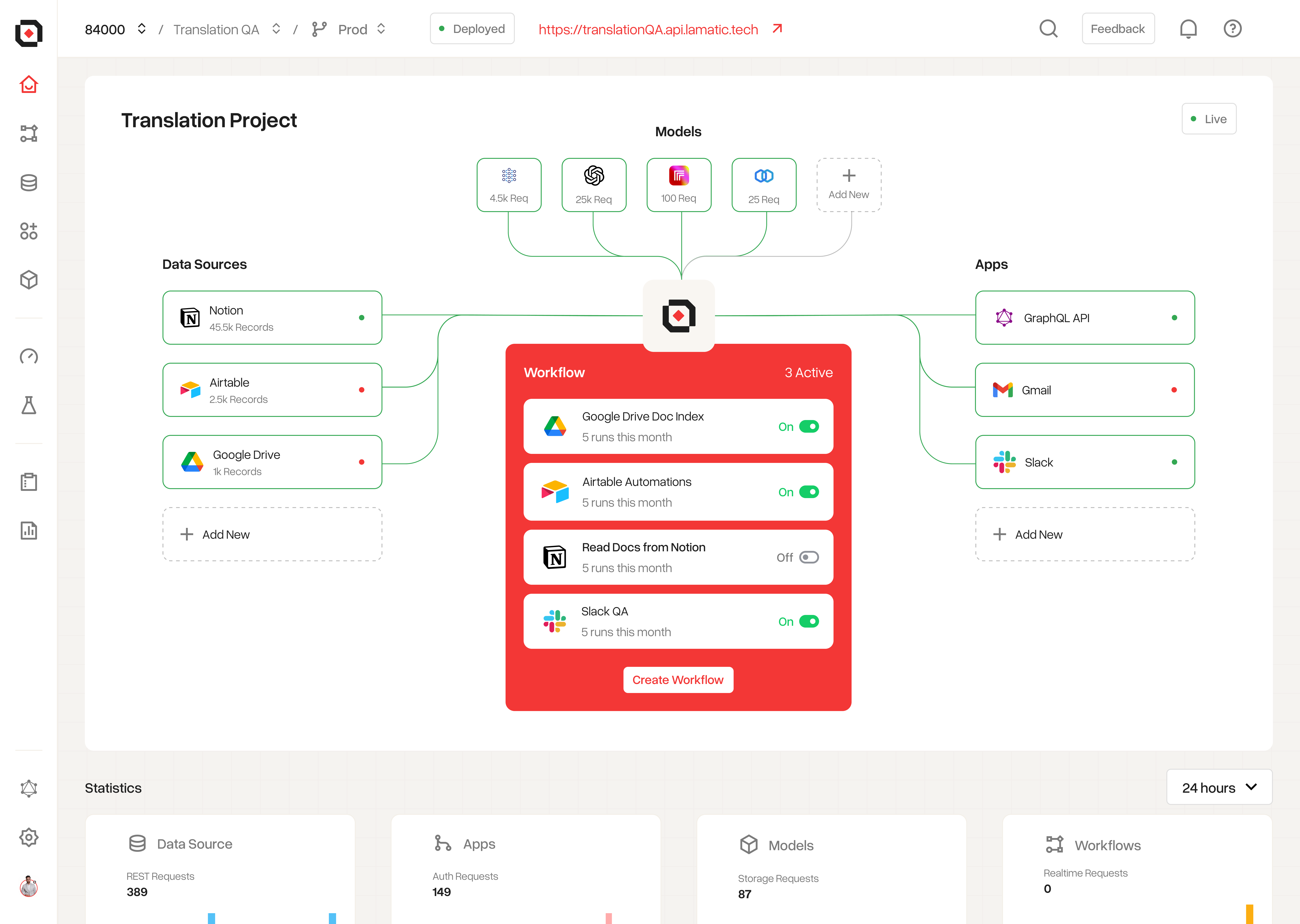Click the branch icon beside Prod
Viewport: 1300px width, 924px height.
(319, 29)
